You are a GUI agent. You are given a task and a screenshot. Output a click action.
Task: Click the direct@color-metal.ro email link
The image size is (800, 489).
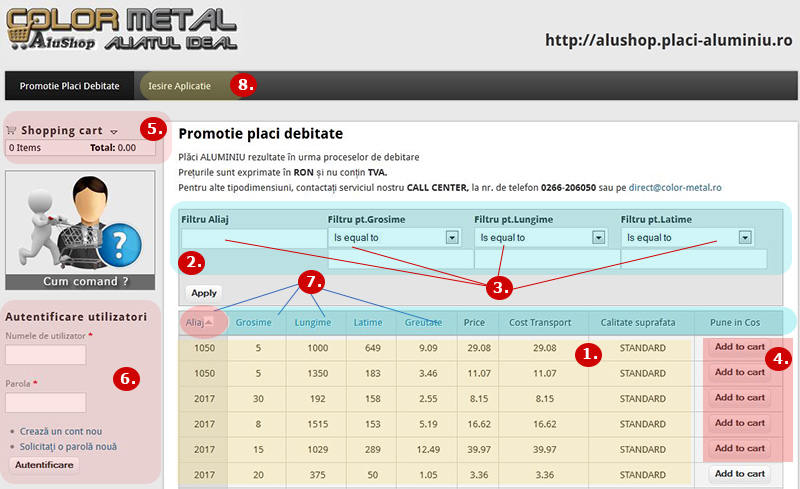coord(675,187)
